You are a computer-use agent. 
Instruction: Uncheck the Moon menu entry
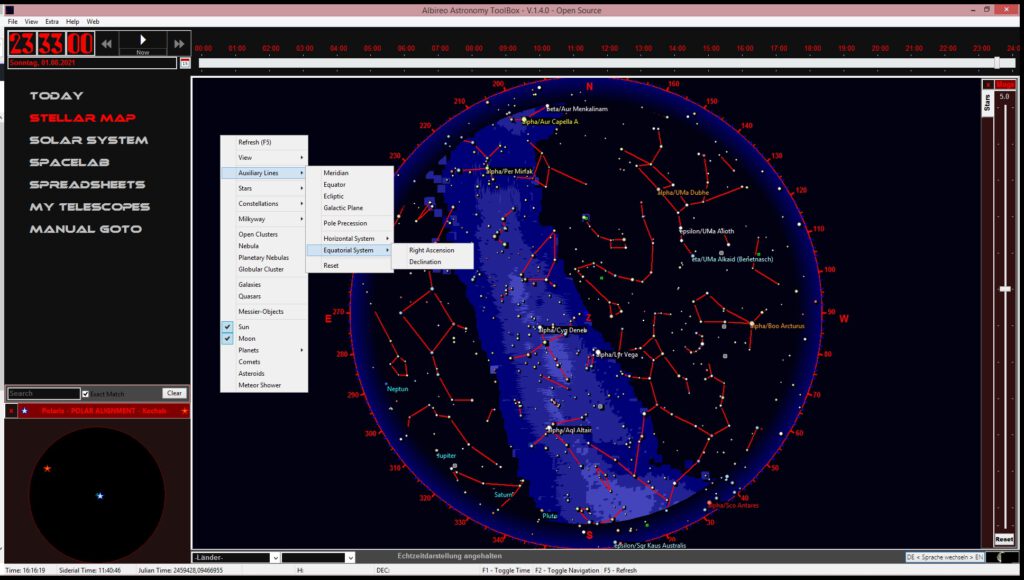click(x=264, y=338)
